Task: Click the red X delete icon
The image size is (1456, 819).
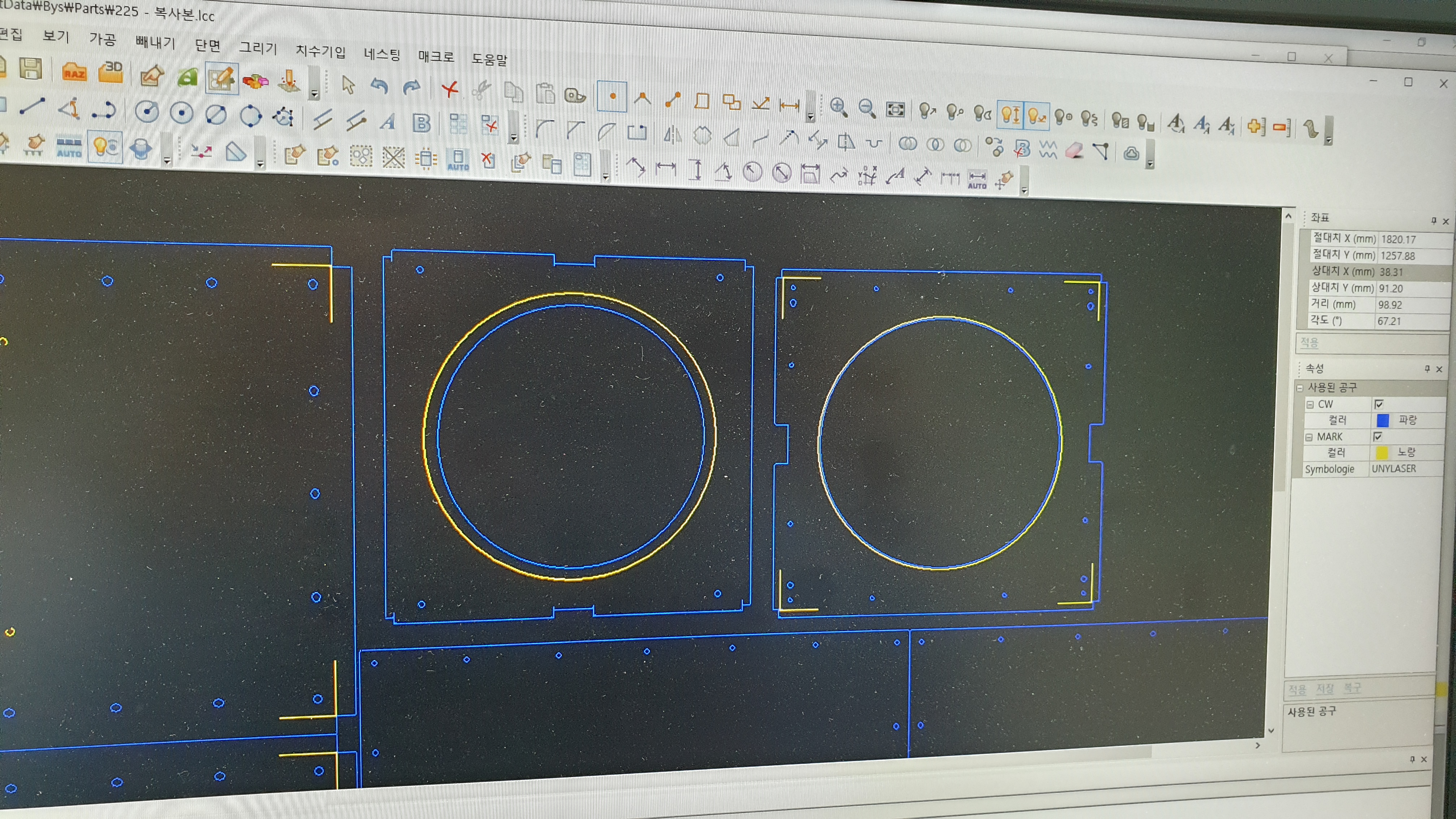Action: click(x=450, y=89)
